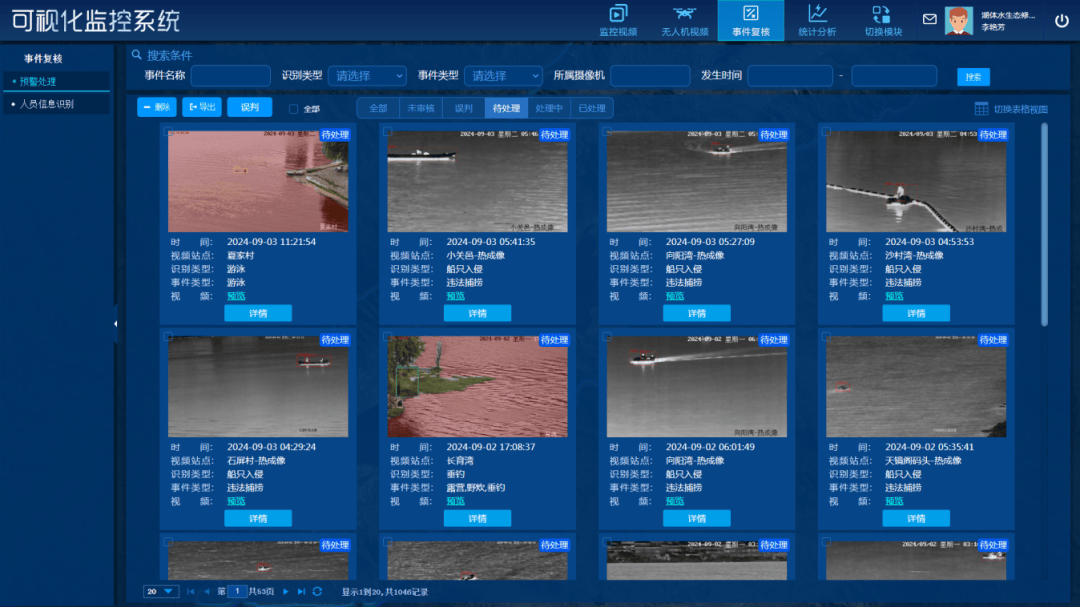Viewport: 1080px width, 607px height.
Task: Check the box on the 夏家村 event card
Action: tap(168, 132)
